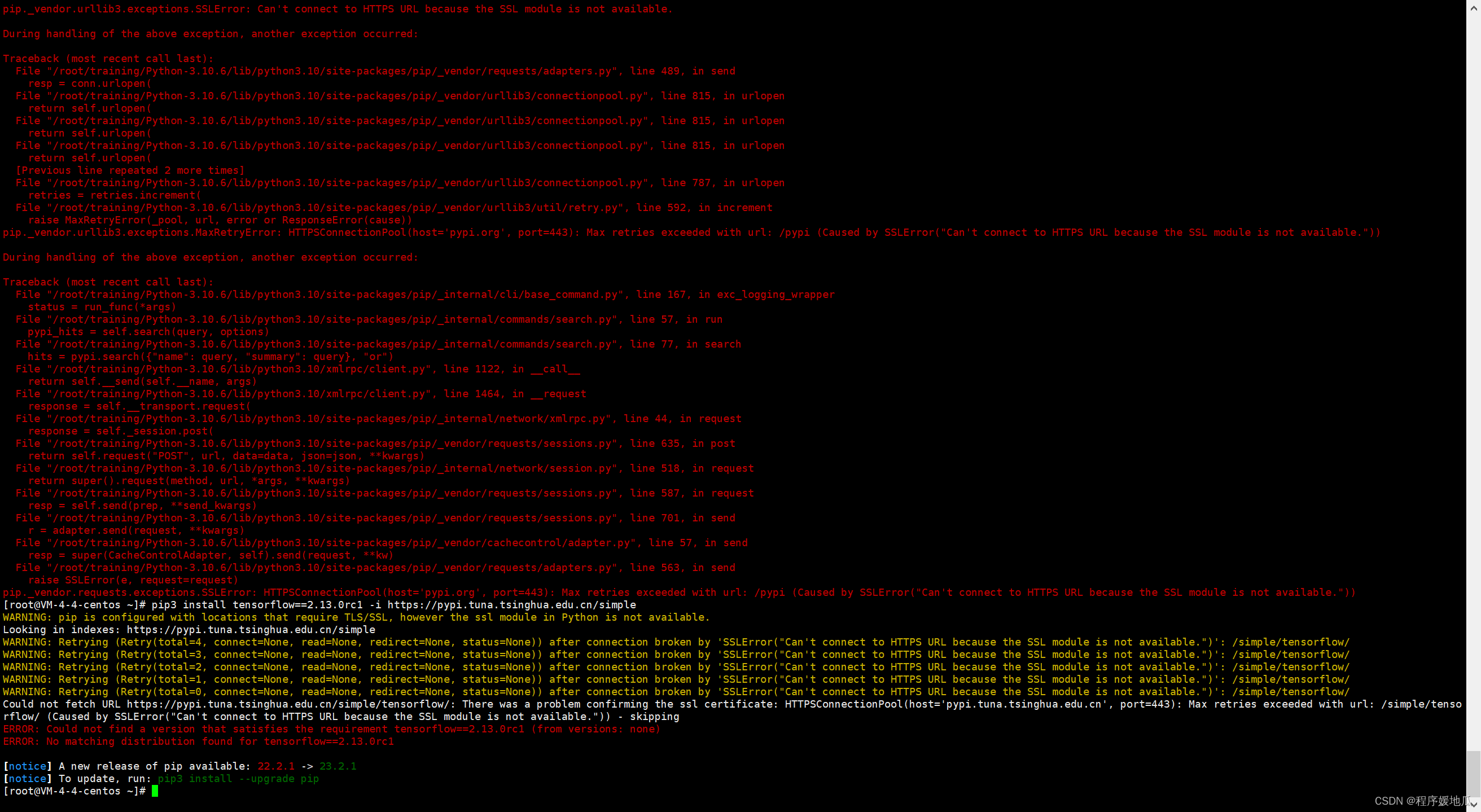The width and height of the screenshot is (1481, 812).
Task: Click the green terminal cursor block
Action: coord(155,791)
